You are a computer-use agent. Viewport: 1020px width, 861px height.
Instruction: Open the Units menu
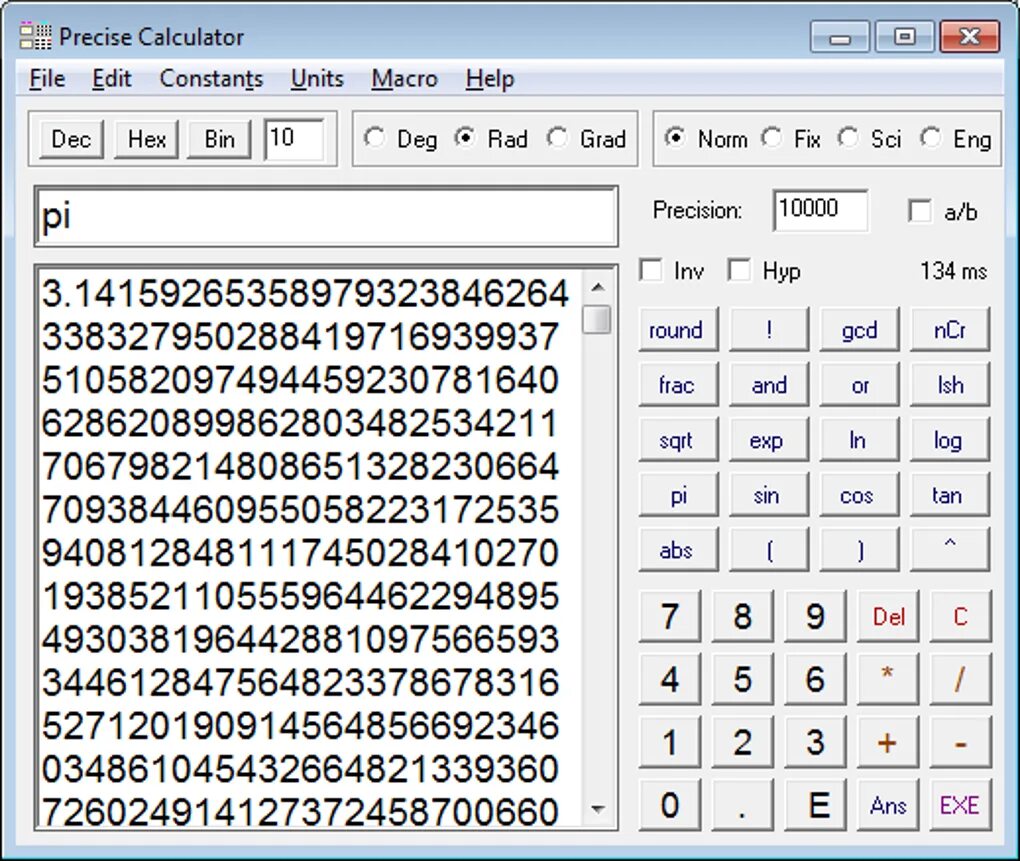(317, 79)
